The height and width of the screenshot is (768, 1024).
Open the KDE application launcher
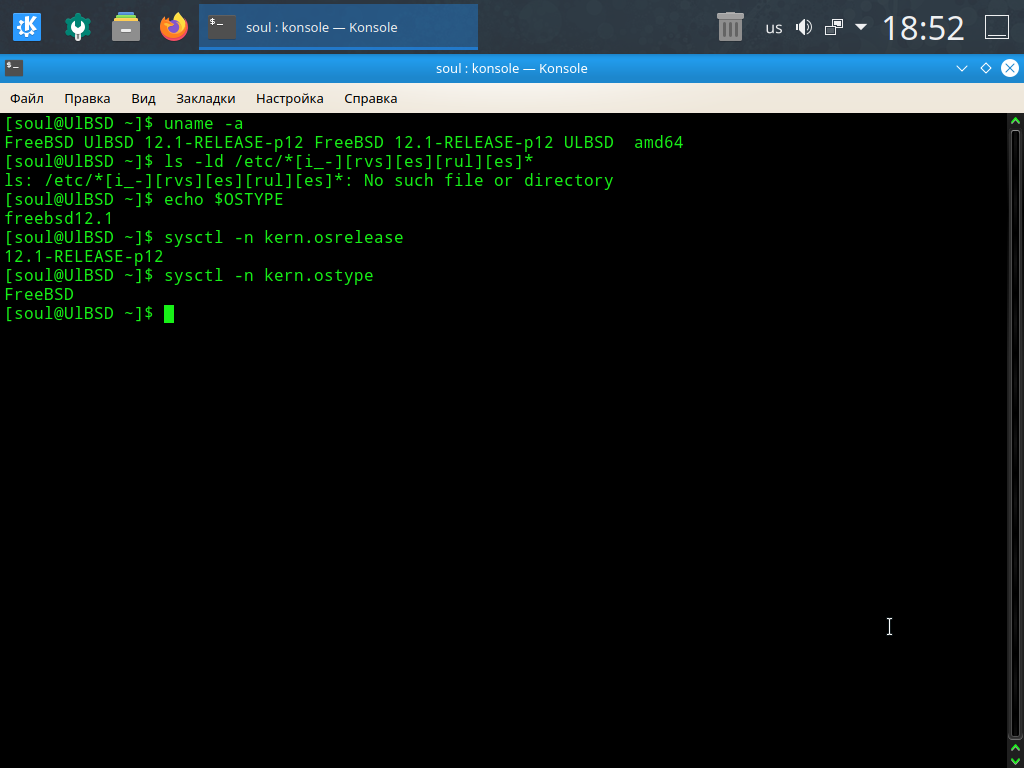tap(27, 27)
